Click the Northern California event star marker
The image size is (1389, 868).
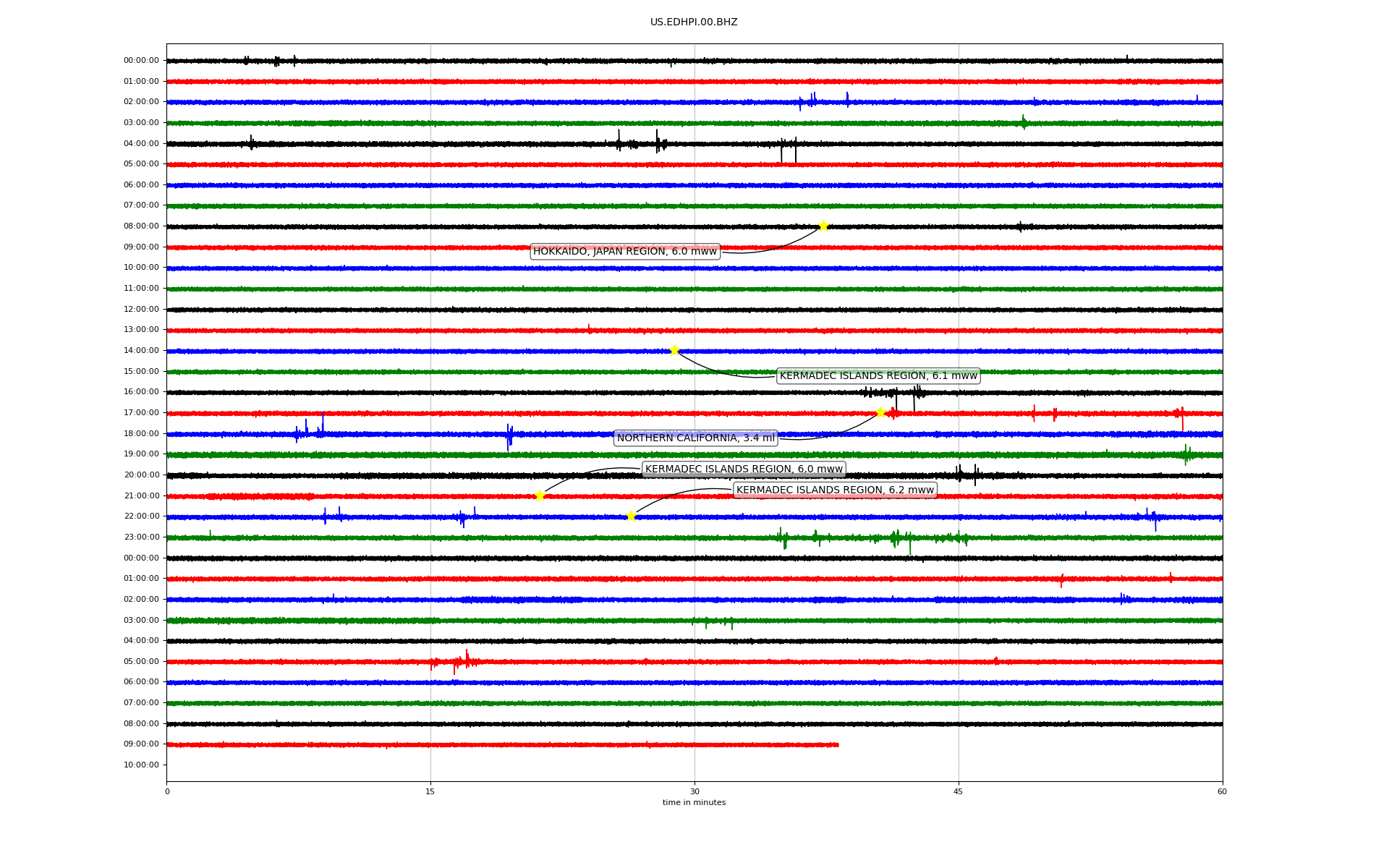click(x=880, y=412)
